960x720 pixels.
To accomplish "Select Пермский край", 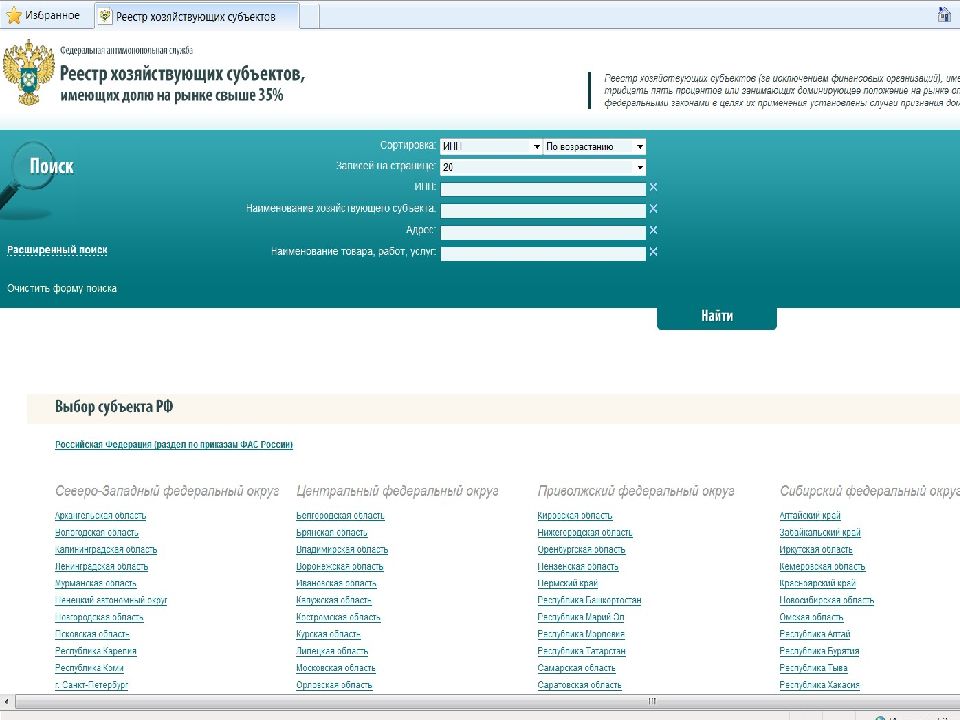I will pos(568,583).
